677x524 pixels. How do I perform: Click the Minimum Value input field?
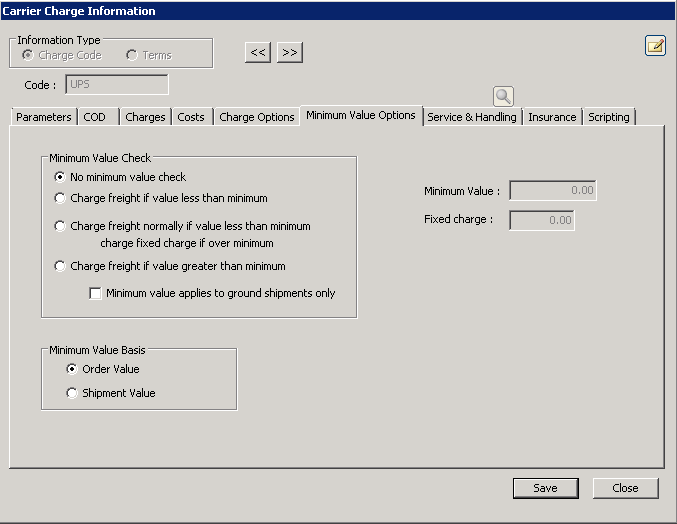tap(552, 190)
